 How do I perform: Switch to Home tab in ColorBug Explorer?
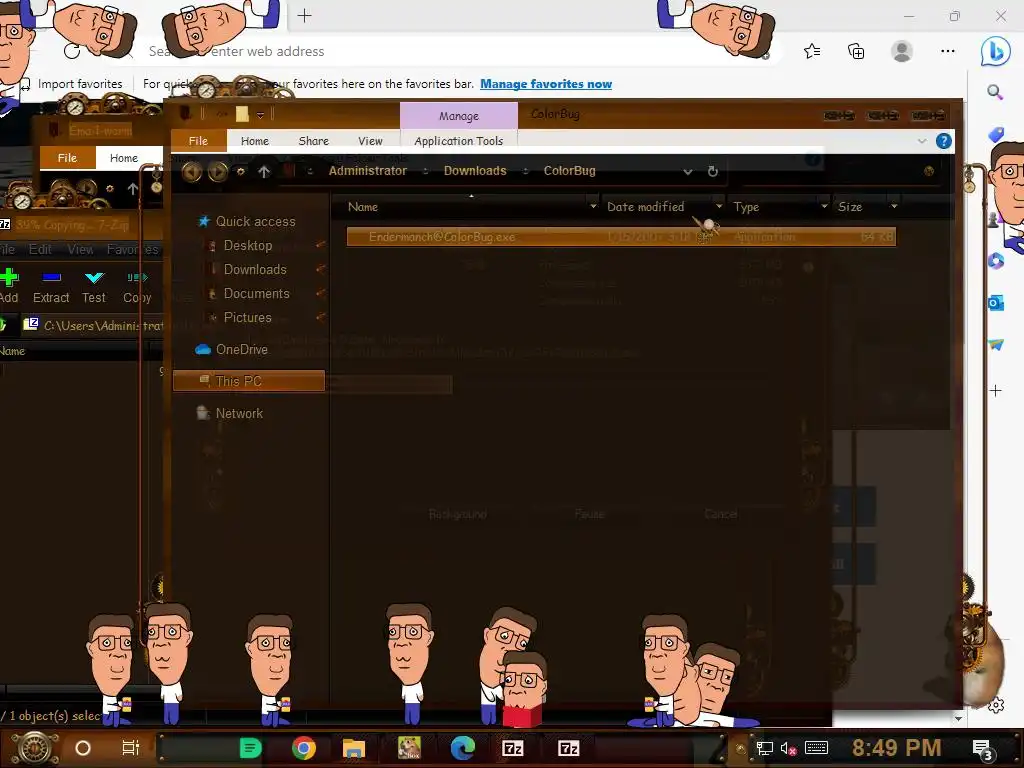coord(255,141)
